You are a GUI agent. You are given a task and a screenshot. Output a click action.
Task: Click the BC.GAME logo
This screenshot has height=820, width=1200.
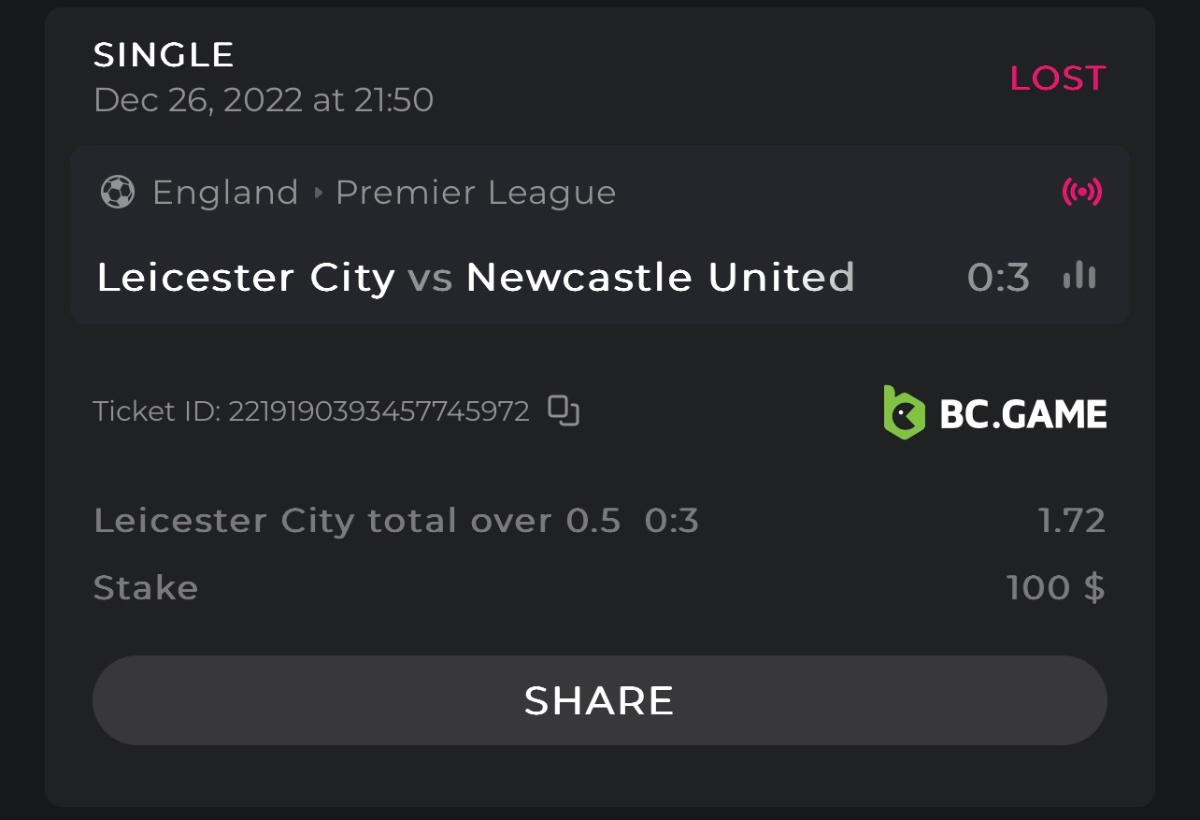click(995, 413)
